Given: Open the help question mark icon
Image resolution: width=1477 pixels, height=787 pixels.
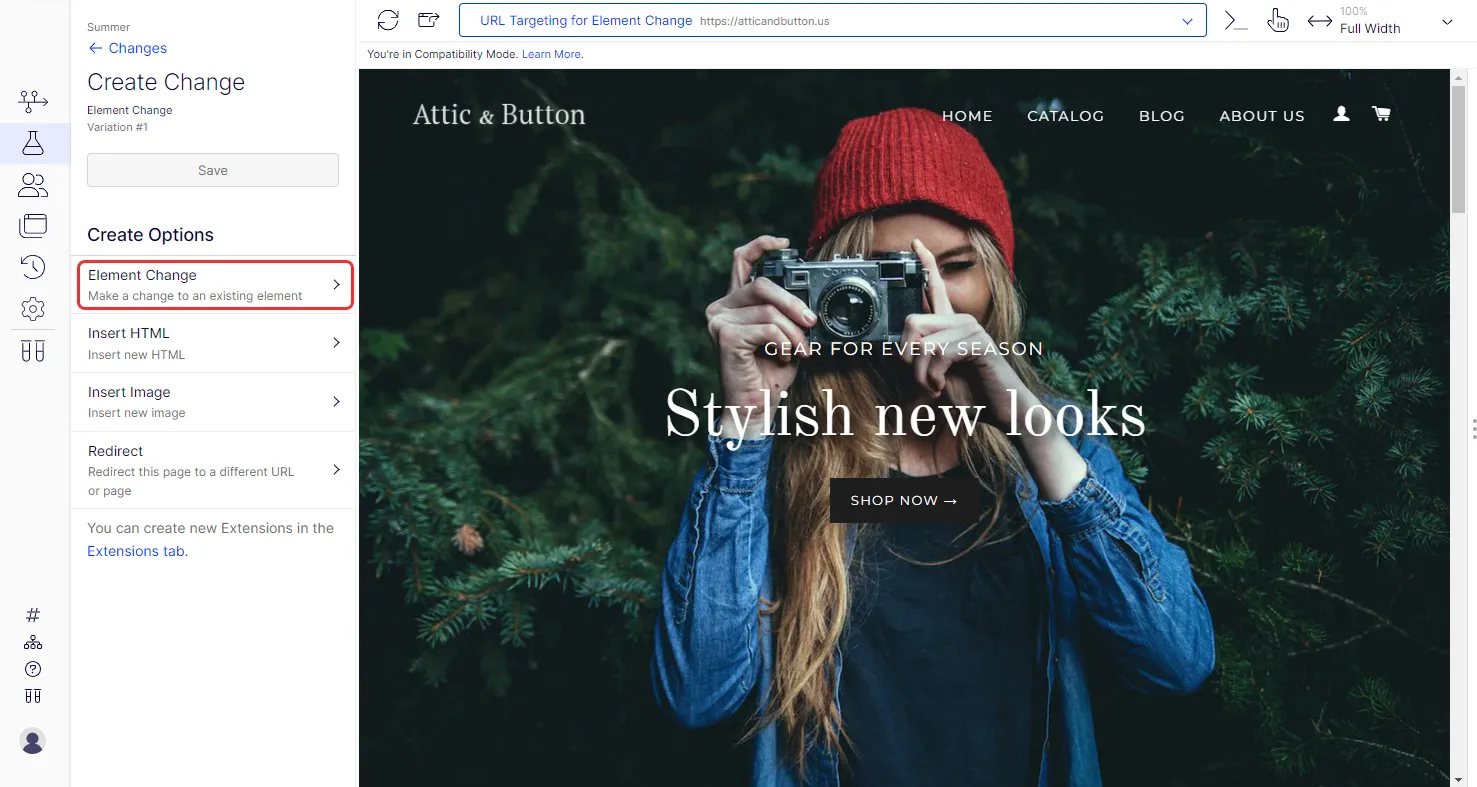Looking at the screenshot, I should (x=33, y=669).
